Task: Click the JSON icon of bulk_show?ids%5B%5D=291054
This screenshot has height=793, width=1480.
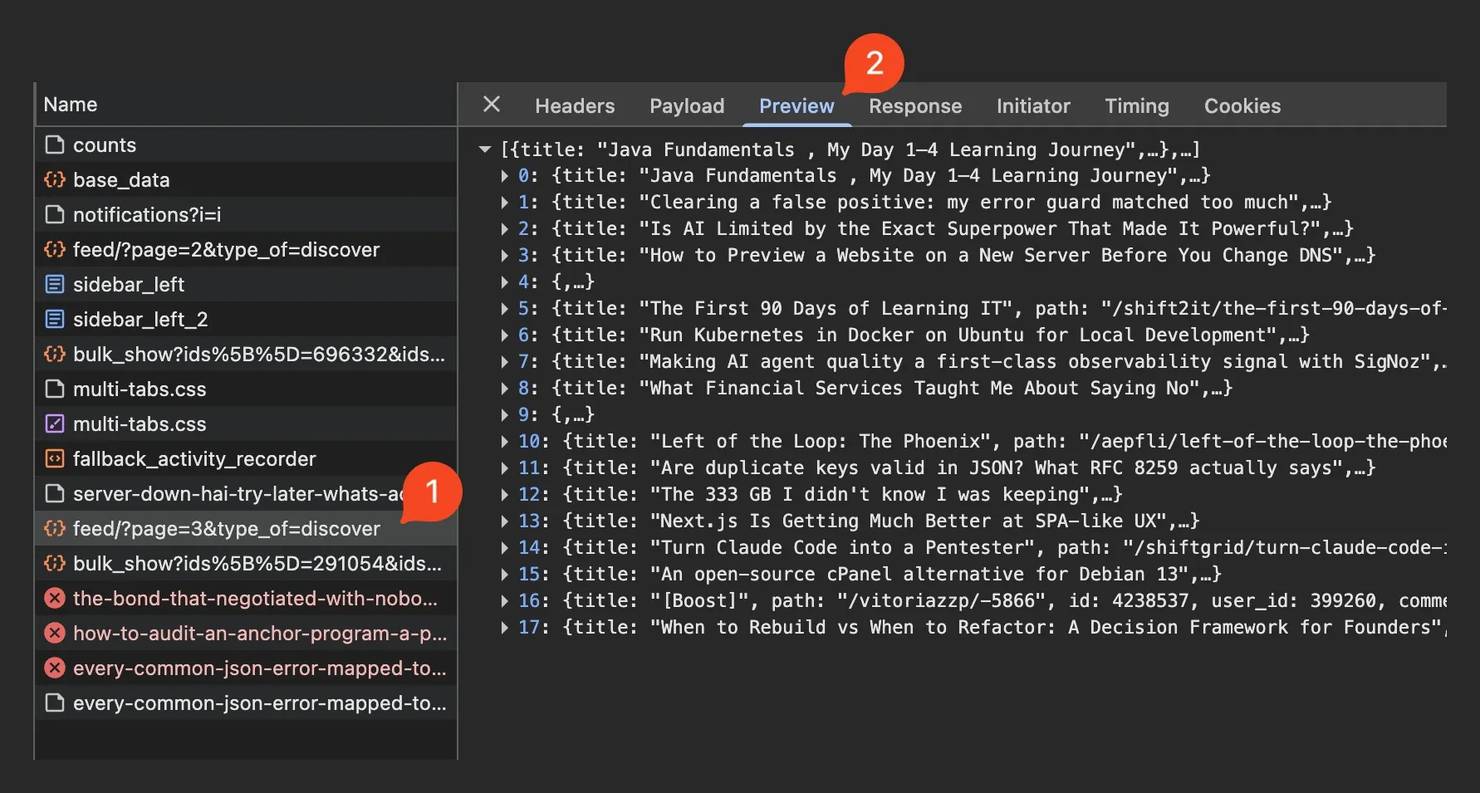Action: (54, 563)
